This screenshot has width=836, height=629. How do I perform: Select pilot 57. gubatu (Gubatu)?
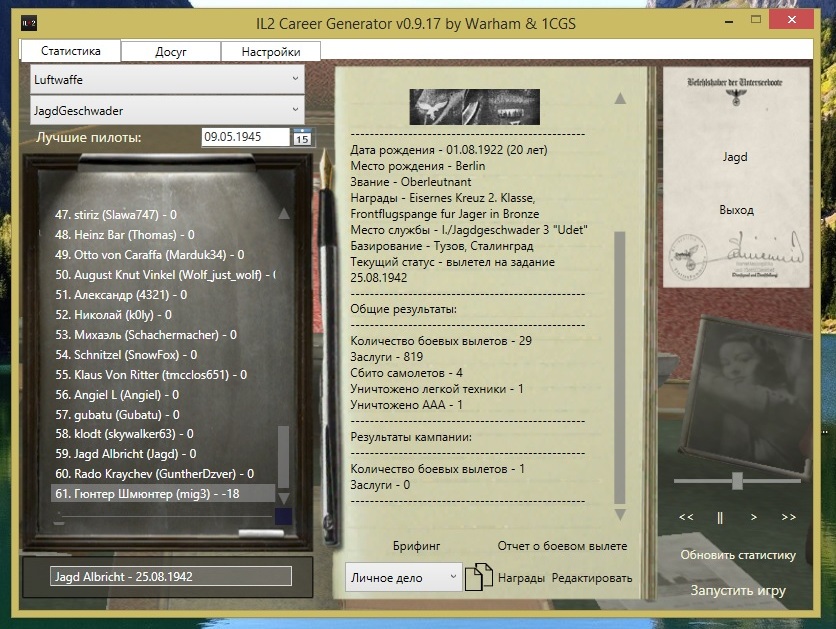117,415
